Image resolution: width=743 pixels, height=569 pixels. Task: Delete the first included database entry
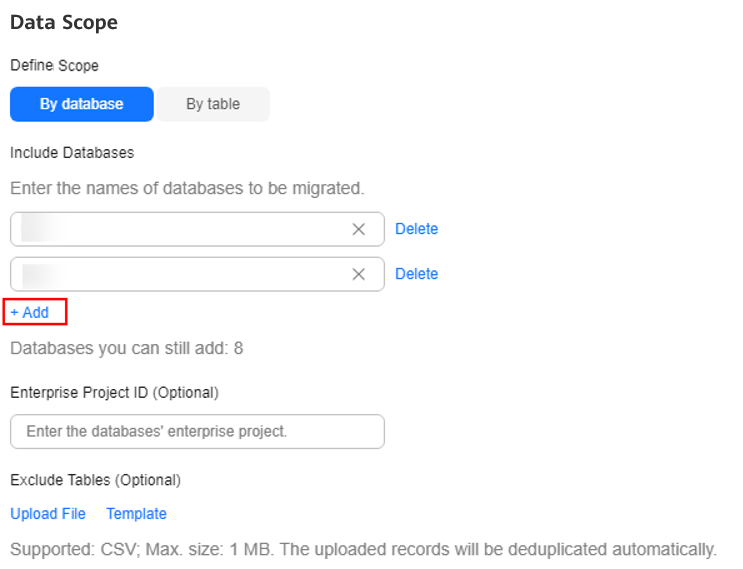(x=417, y=229)
